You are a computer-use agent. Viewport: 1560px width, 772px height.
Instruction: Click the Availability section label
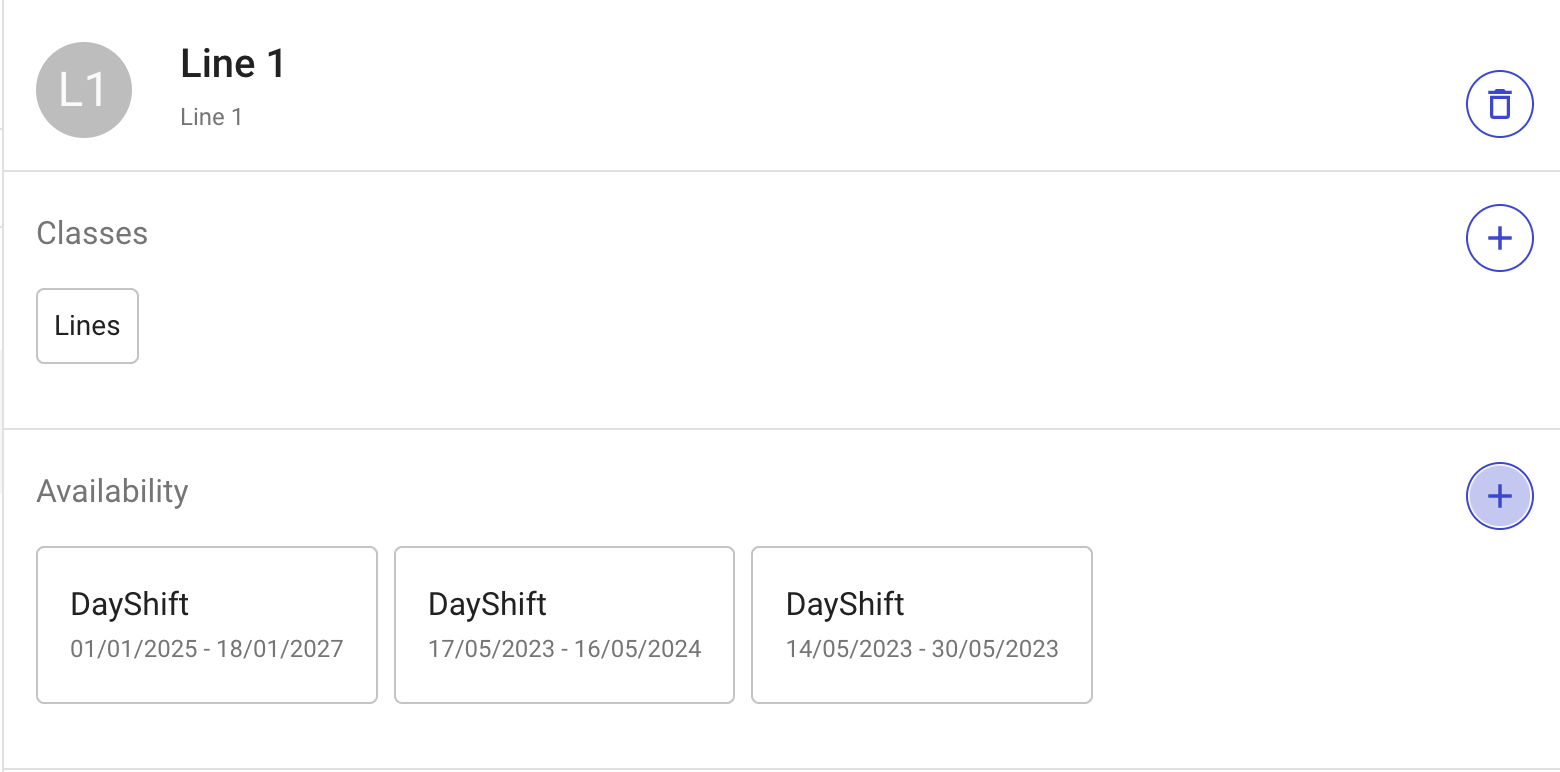(x=112, y=491)
